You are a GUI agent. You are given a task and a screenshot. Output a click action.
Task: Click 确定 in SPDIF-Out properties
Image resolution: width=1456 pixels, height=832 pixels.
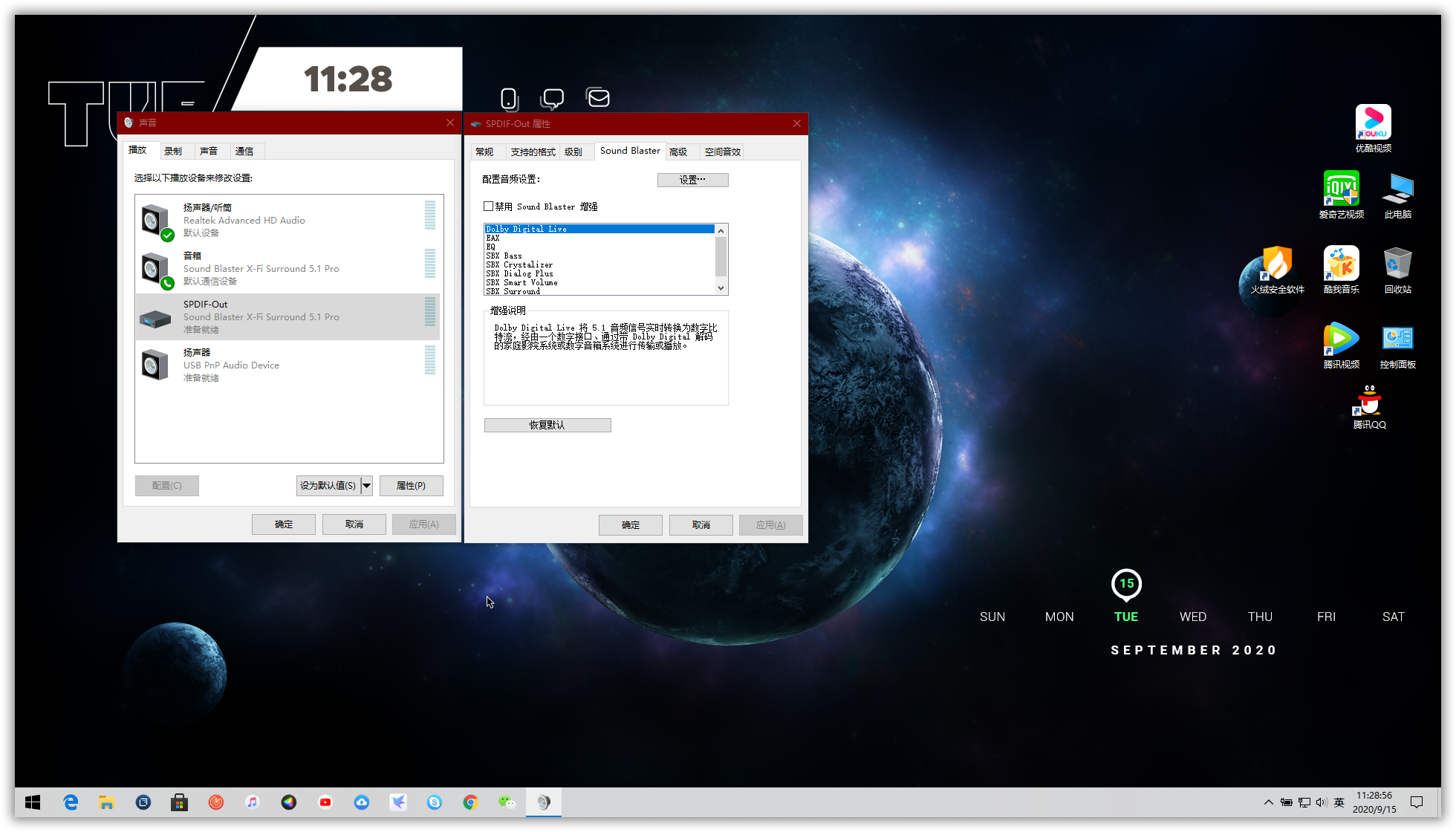click(631, 525)
